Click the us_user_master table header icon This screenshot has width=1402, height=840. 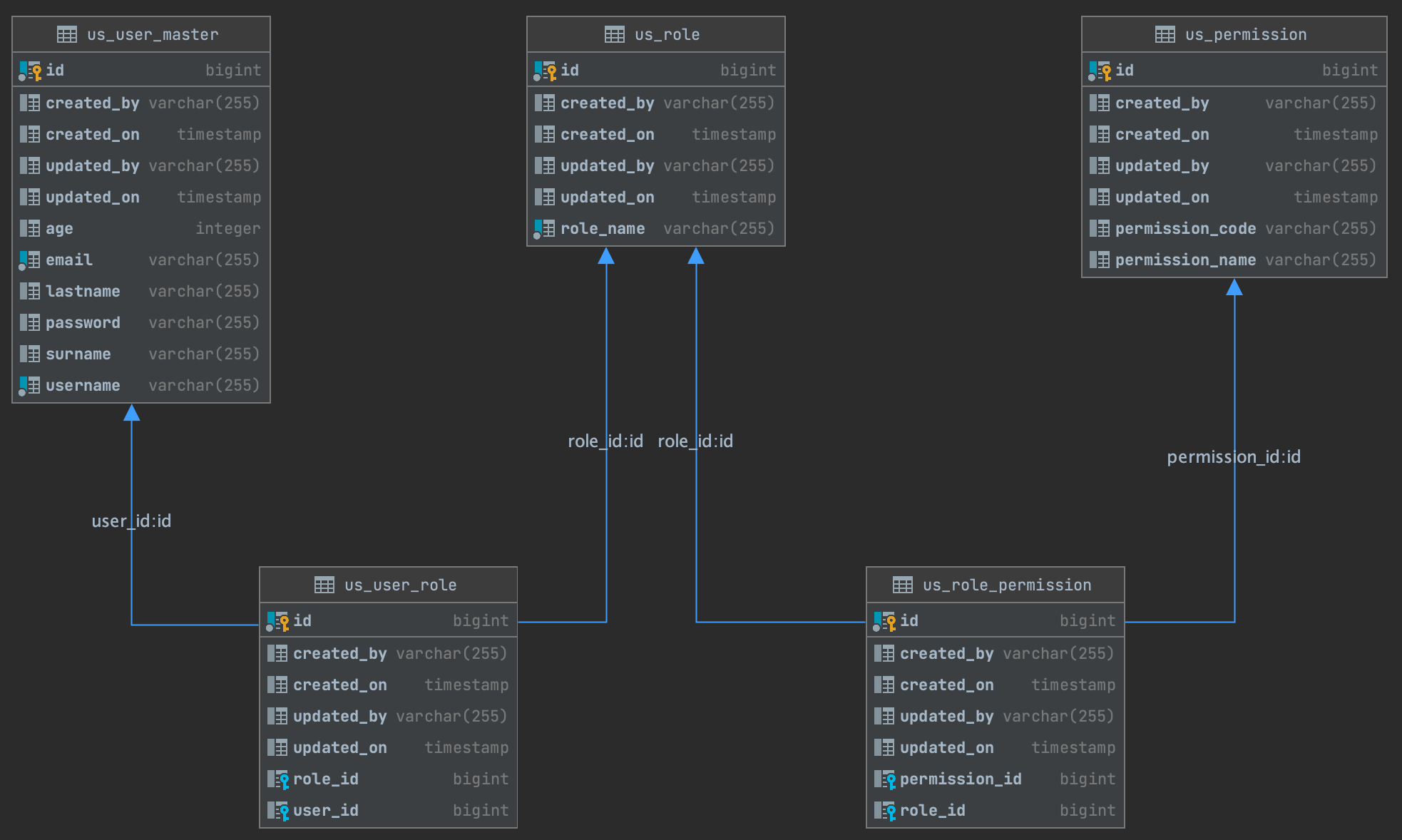pos(66,34)
